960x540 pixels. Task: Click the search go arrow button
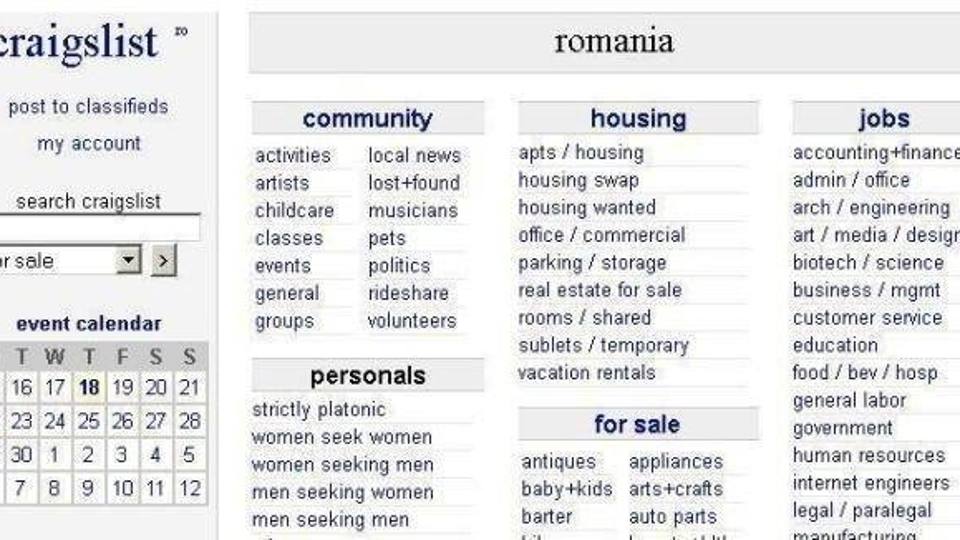(163, 261)
